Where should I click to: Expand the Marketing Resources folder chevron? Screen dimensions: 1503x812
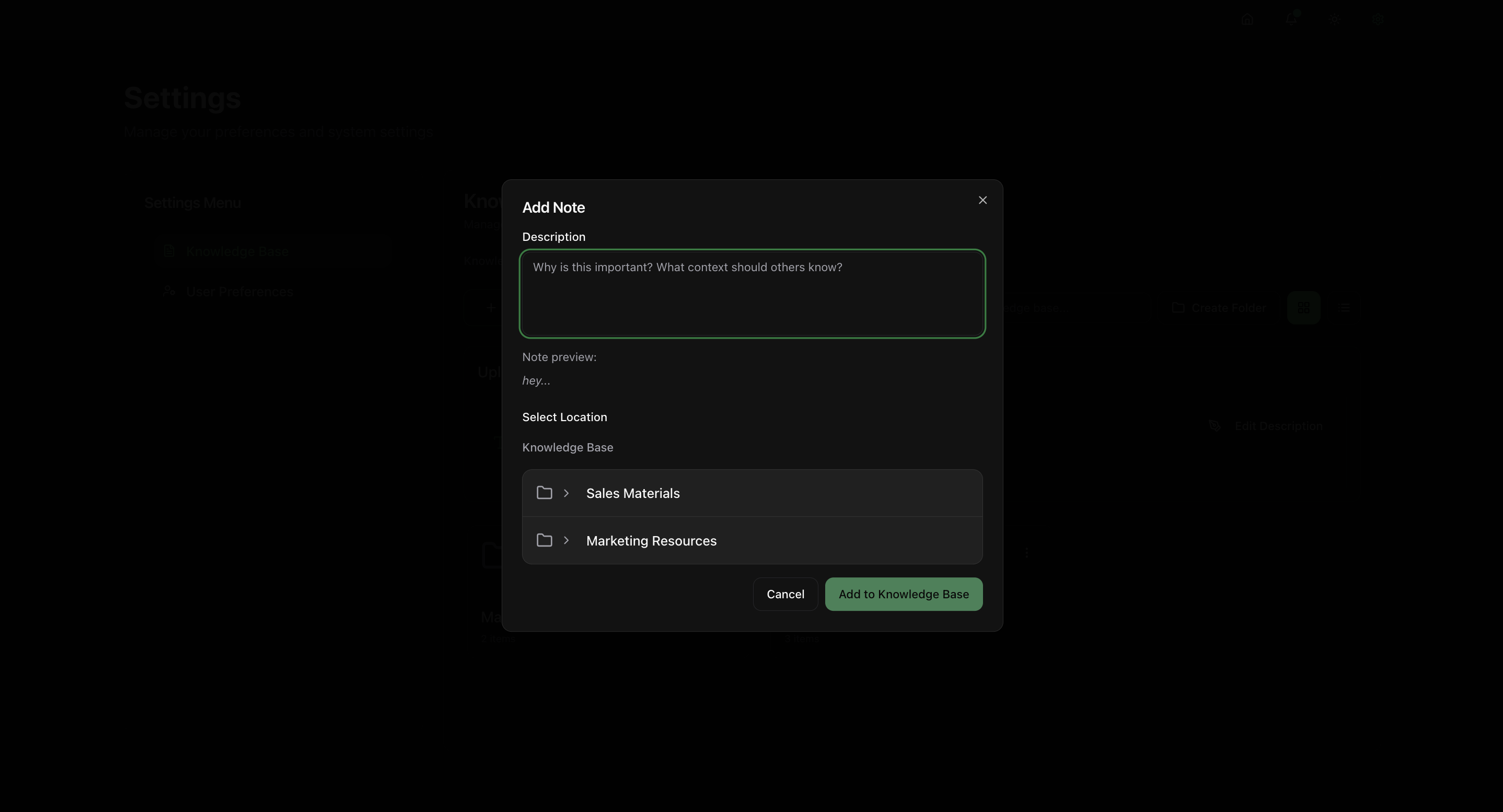click(566, 540)
